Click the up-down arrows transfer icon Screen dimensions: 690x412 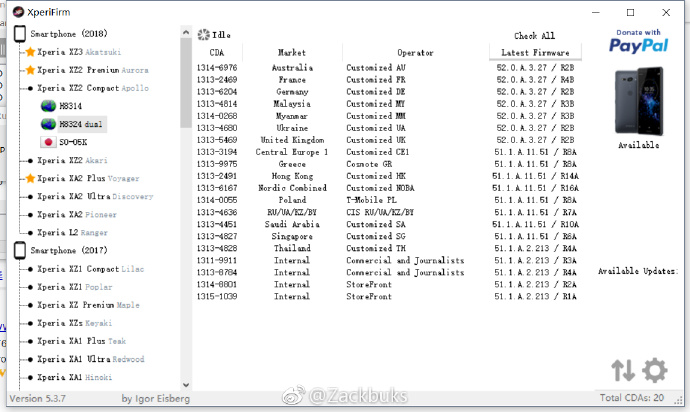point(623,370)
